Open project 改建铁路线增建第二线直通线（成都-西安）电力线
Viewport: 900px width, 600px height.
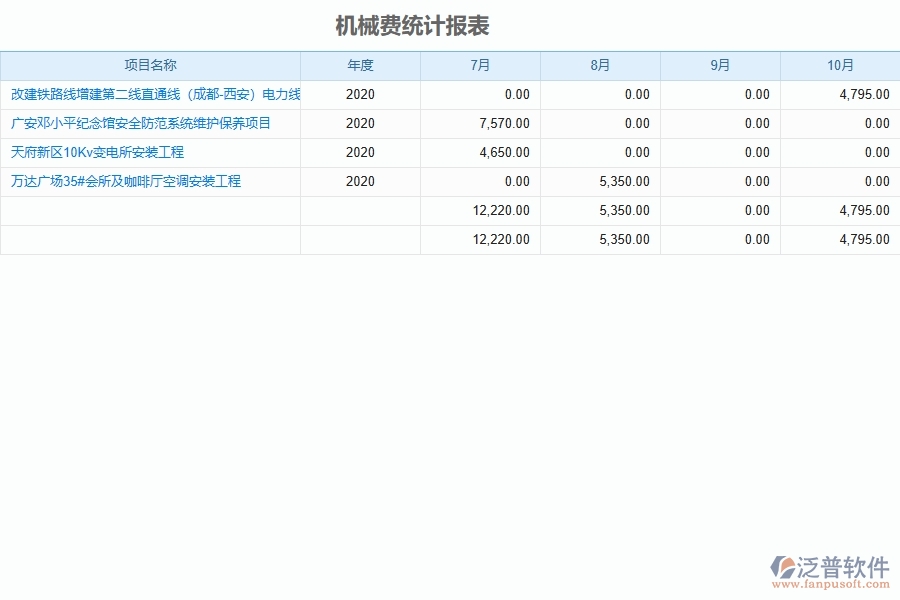(x=152, y=94)
